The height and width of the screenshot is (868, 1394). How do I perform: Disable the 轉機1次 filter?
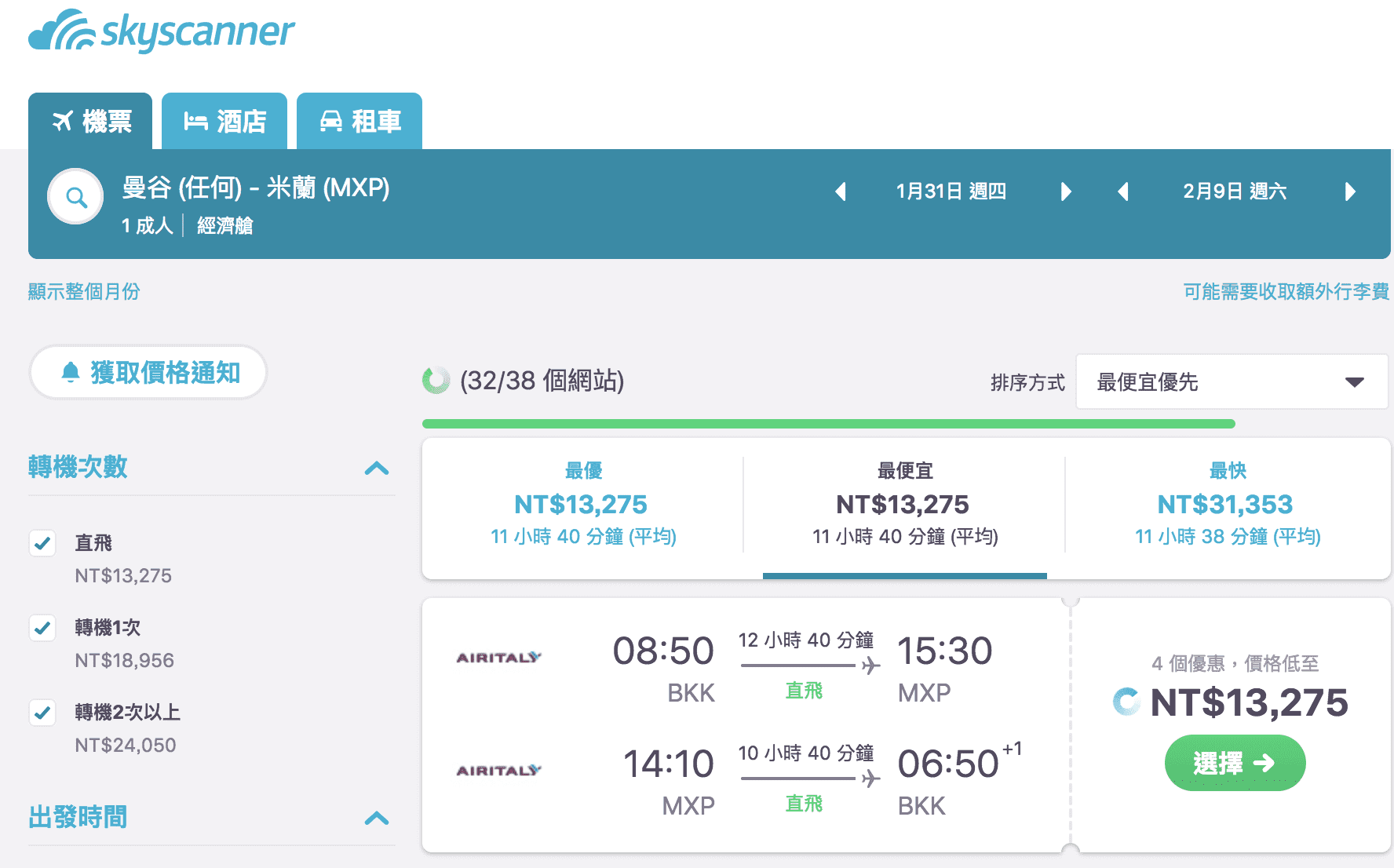43,628
